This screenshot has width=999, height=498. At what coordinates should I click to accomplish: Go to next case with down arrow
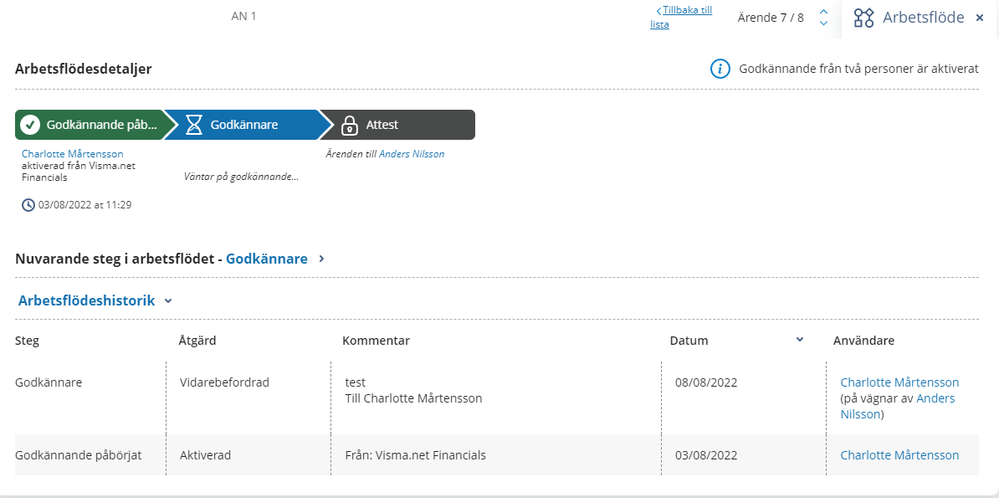point(823,24)
